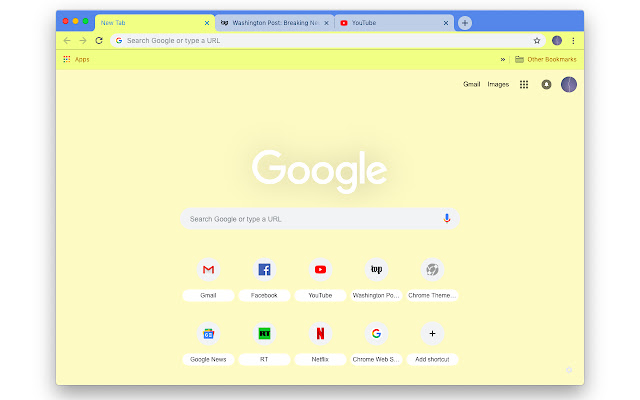This screenshot has width=640, height=400.
Task: Open the customize page gear icon
Action: [x=569, y=370]
